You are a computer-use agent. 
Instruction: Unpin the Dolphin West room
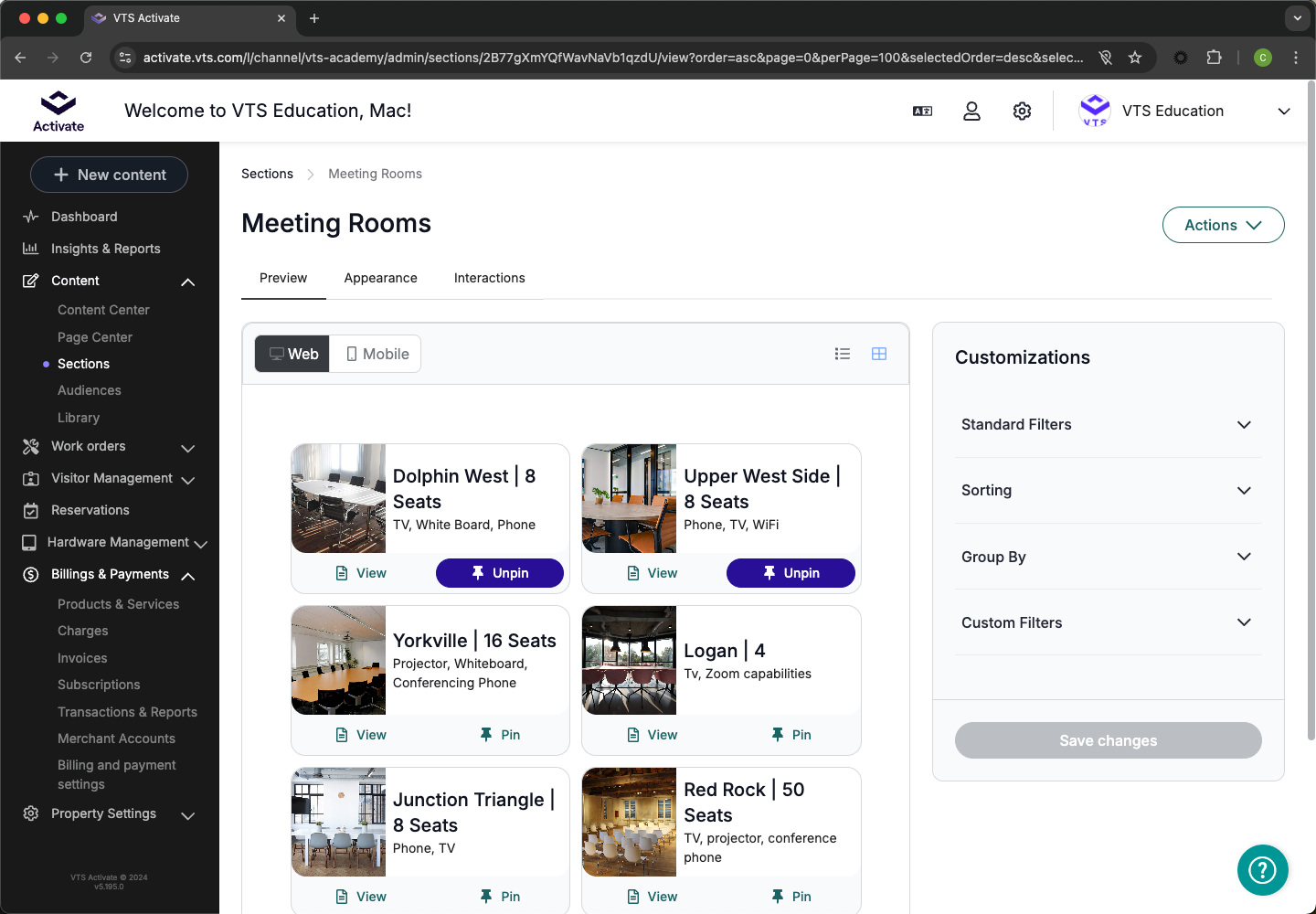coord(499,573)
